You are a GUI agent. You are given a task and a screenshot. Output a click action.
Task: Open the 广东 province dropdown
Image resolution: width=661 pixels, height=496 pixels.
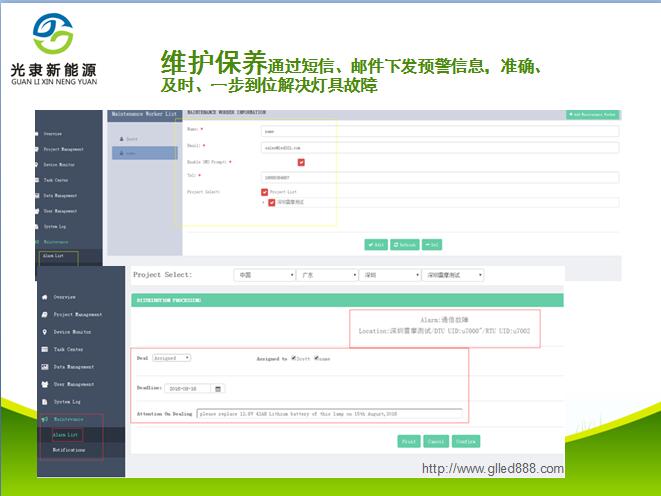(x=326, y=275)
